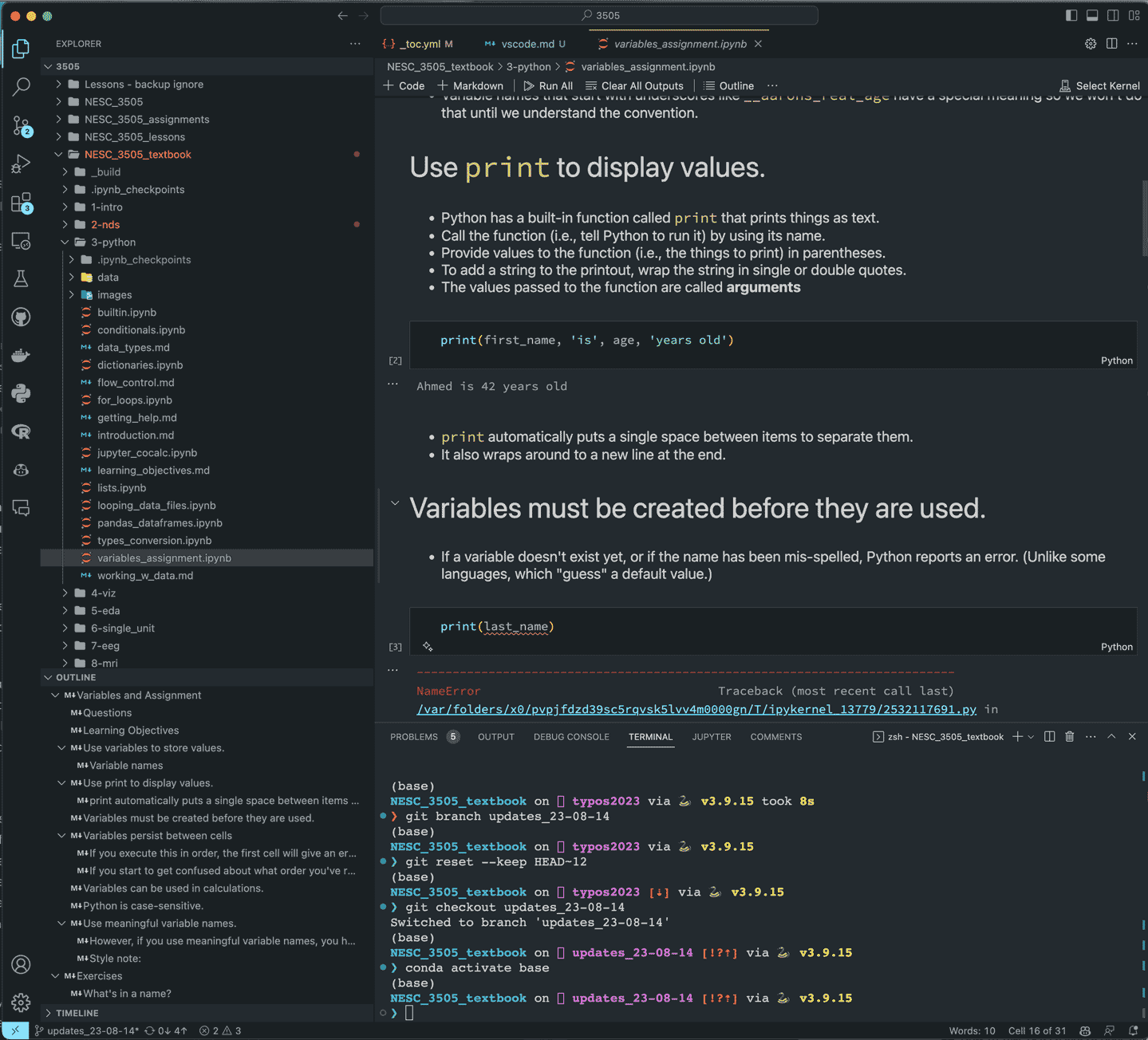1148x1040 pixels.
Task: Split the editor to the right
Action: (1111, 44)
